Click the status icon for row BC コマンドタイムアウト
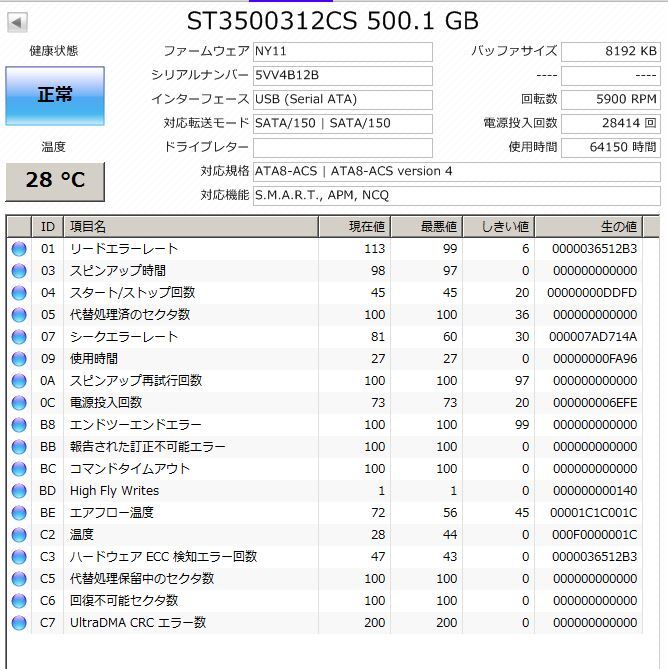The width and height of the screenshot is (668, 669). point(19,469)
